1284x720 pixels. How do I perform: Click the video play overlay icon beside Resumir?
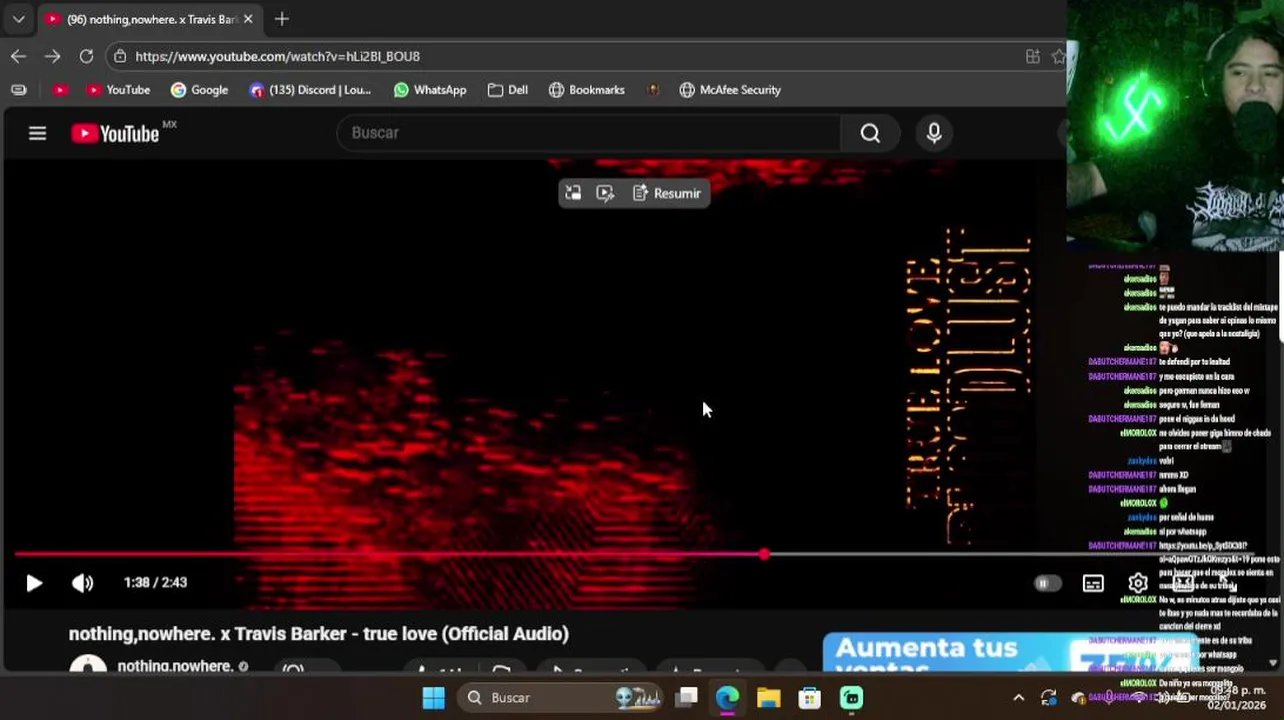605,193
